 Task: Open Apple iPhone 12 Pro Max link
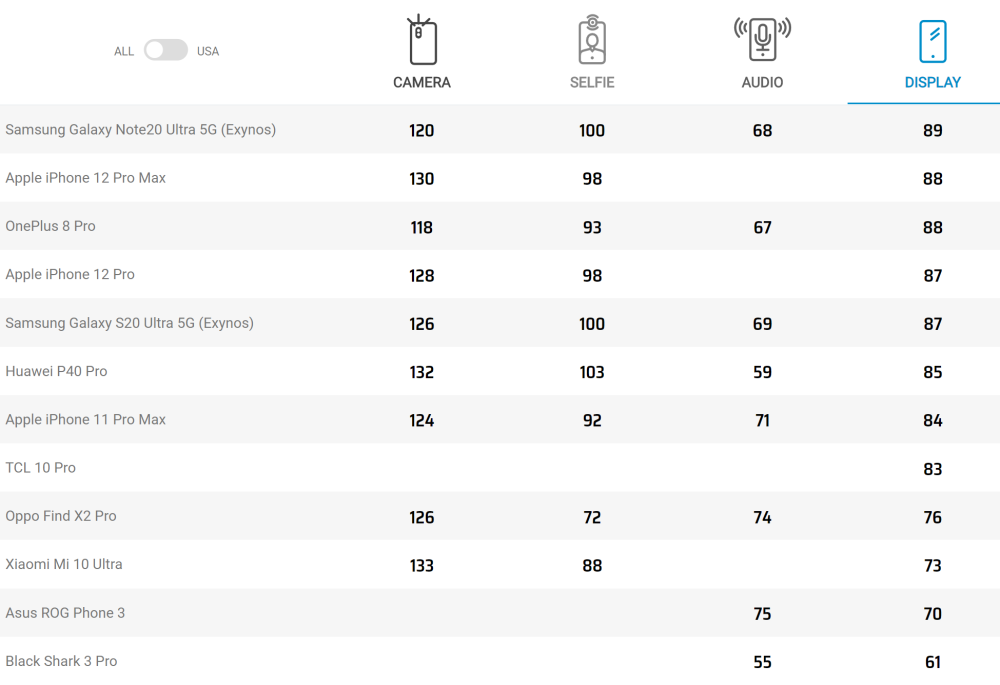86,178
